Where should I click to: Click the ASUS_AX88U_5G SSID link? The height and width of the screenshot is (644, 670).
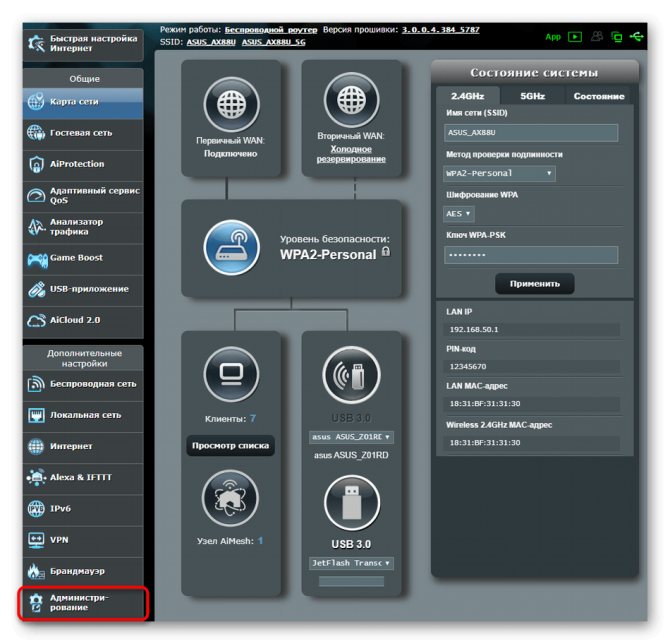pyautogui.click(x=273, y=42)
